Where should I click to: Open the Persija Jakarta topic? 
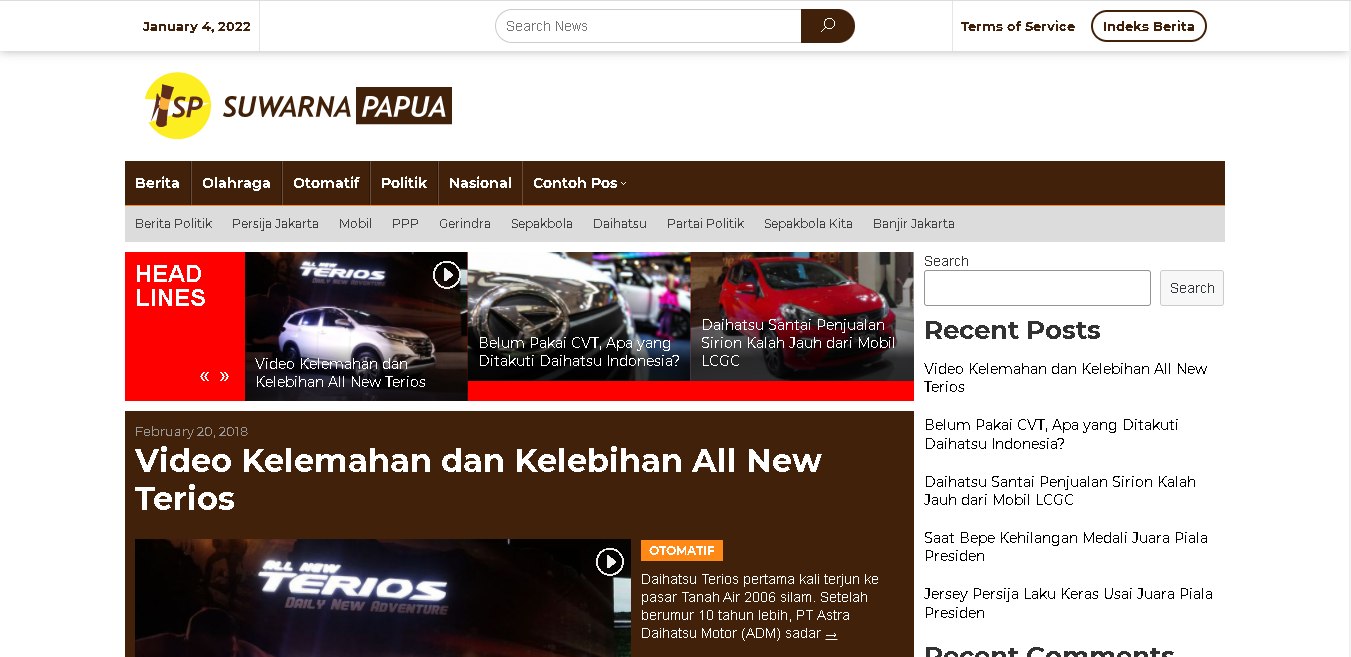275,224
